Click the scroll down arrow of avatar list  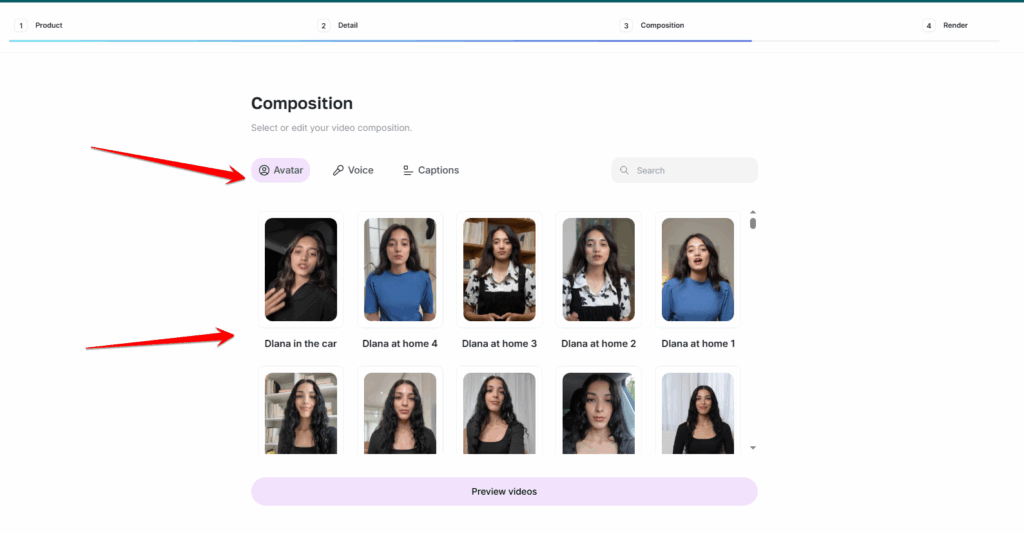[753, 448]
